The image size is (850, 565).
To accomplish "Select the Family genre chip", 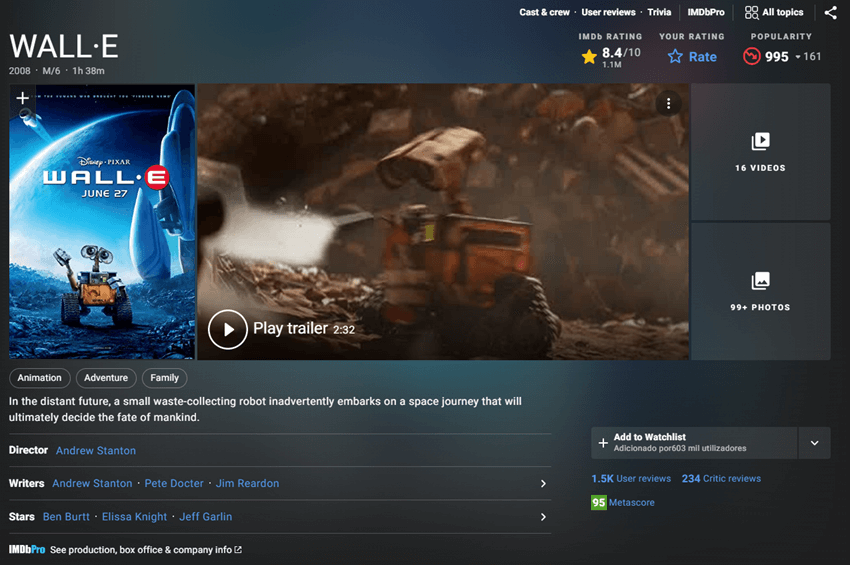I will pyautogui.click(x=164, y=378).
